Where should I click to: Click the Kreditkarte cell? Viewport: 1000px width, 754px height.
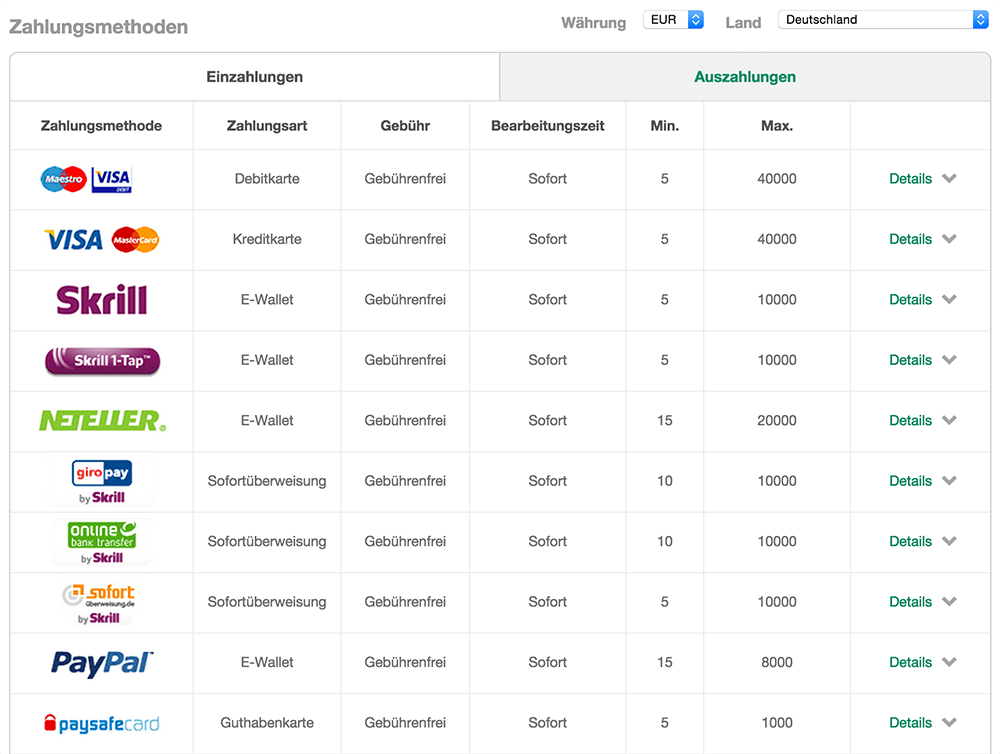pyautogui.click(x=267, y=239)
